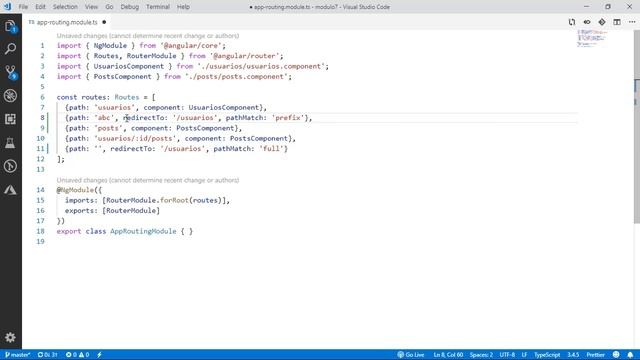Open the Go menu
640x360 pixels.
pyautogui.click(x=109, y=7)
